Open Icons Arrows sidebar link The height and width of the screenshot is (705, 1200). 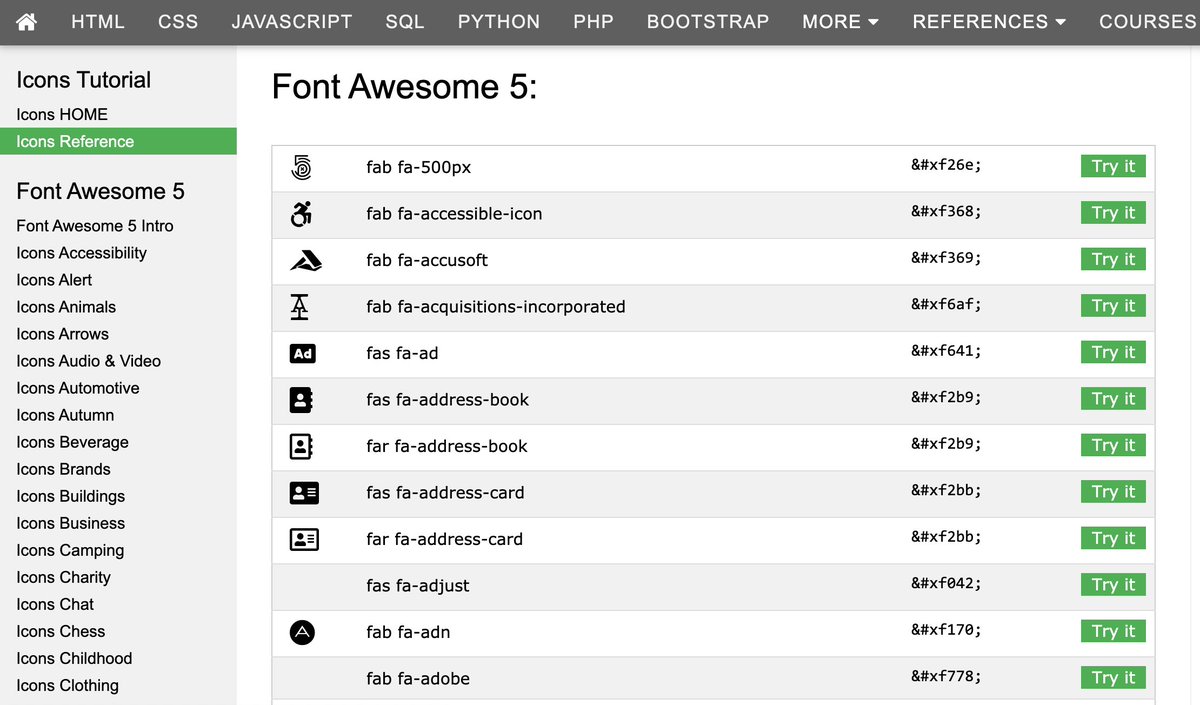(62, 334)
